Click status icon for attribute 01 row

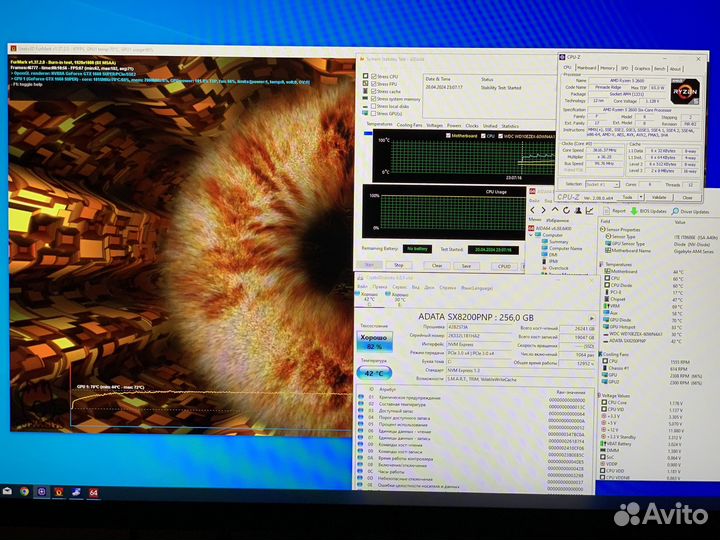361,397
